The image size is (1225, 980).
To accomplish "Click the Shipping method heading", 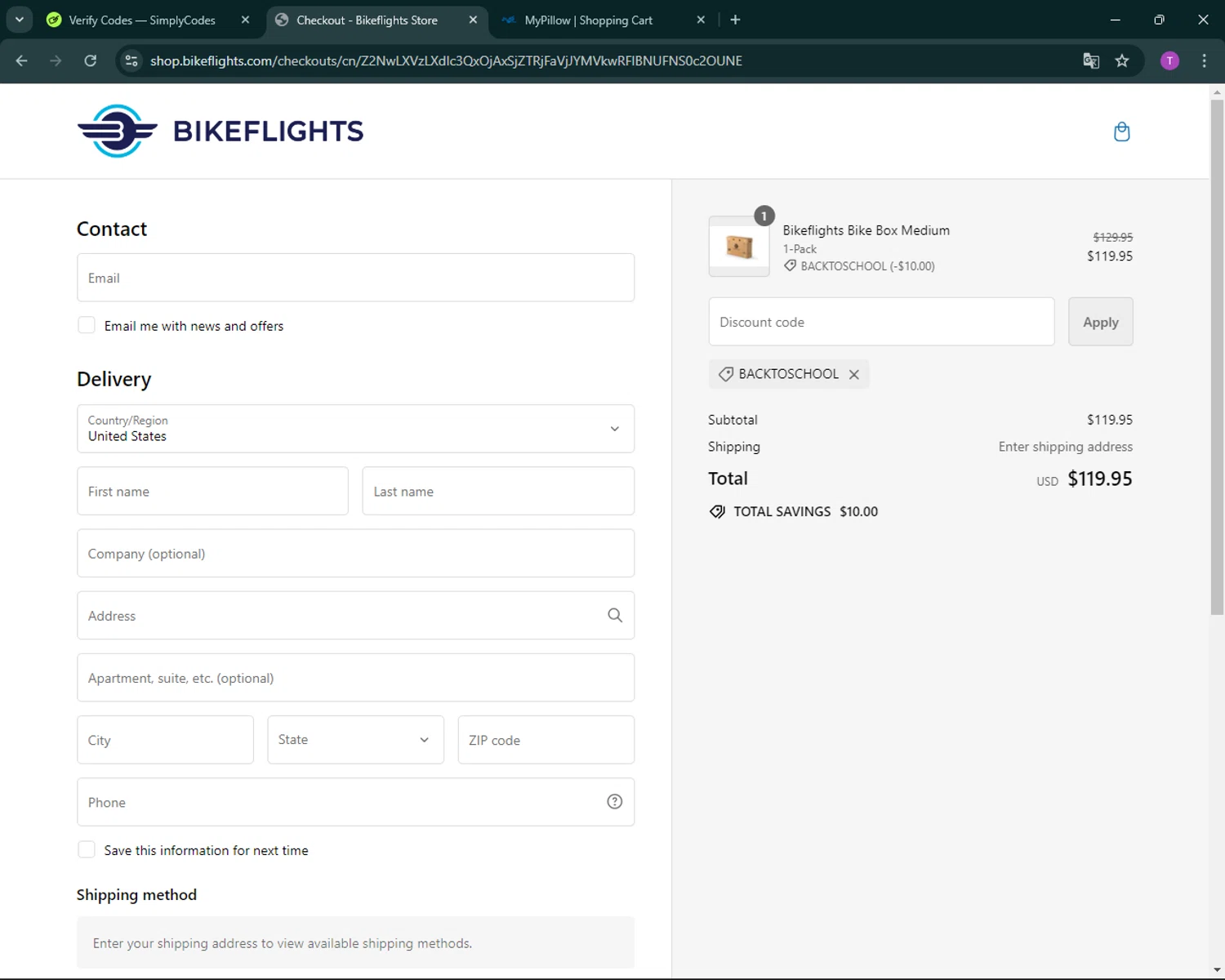I will point(136,895).
